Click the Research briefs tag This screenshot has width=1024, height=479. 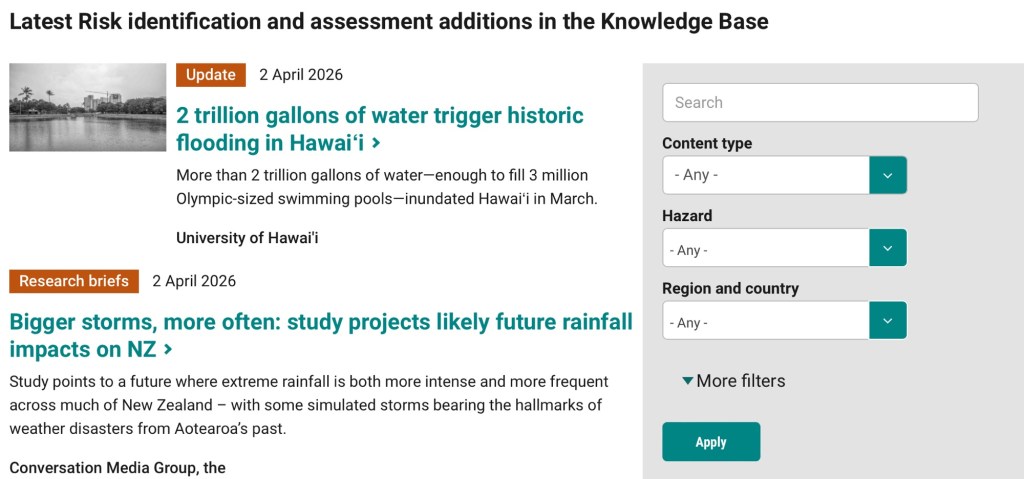(74, 281)
